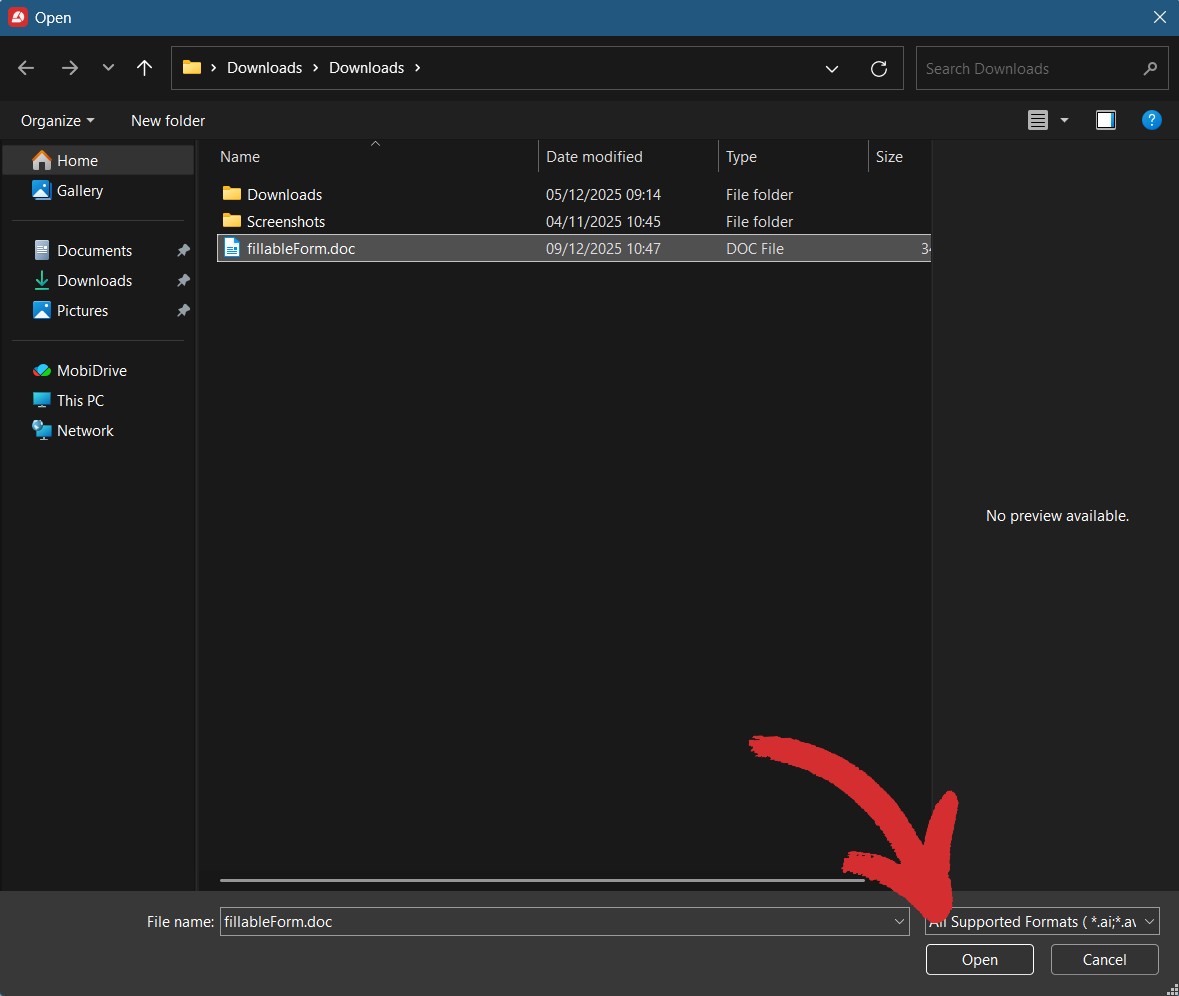Sort files by Date modified column

click(x=594, y=157)
